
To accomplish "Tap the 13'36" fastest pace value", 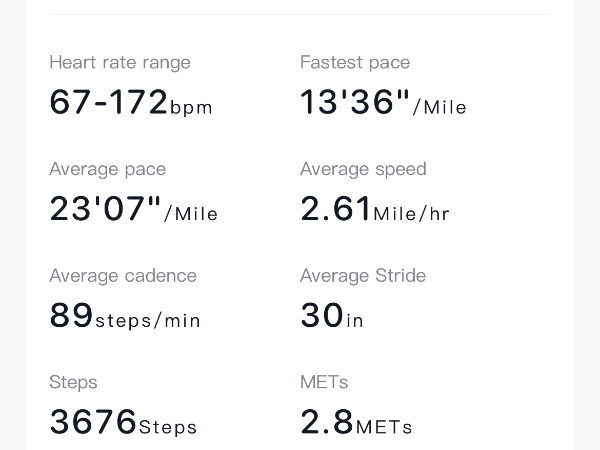I will pyautogui.click(x=356, y=102).
